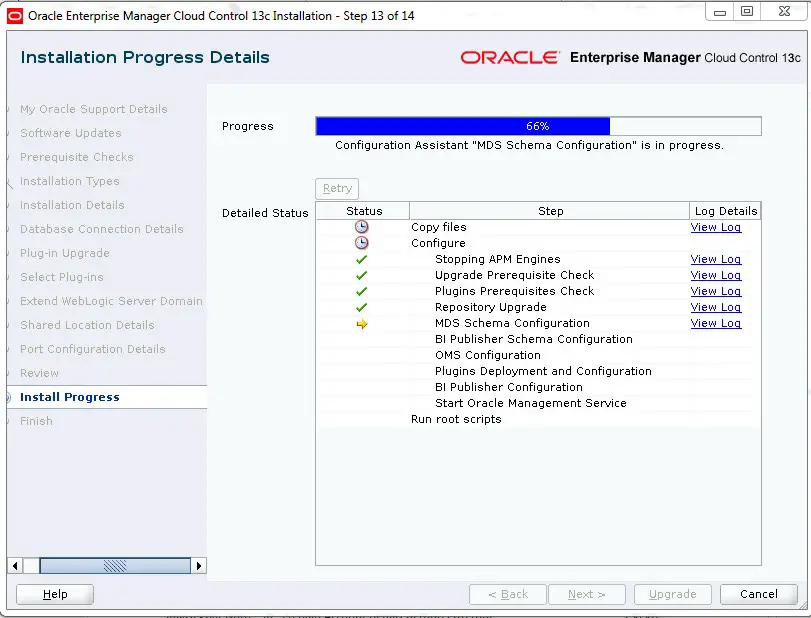Click the left scroll arrow in sidebar
This screenshot has width=811, height=618.
pyautogui.click(x=15, y=566)
